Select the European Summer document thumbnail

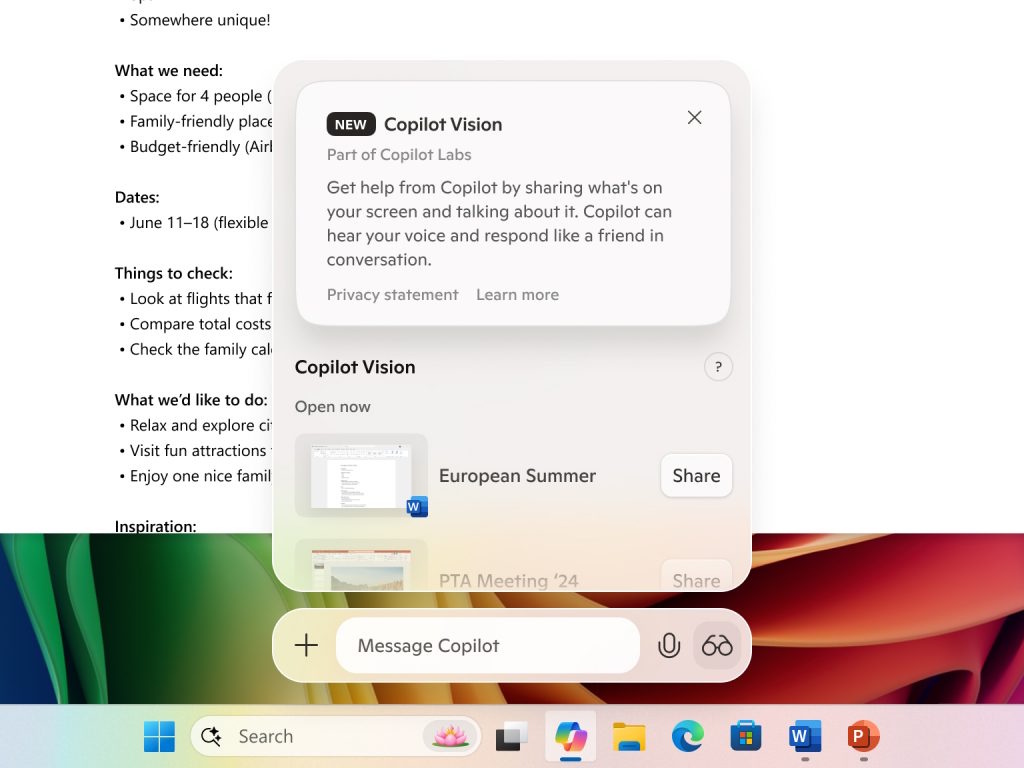tap(361, 473)
